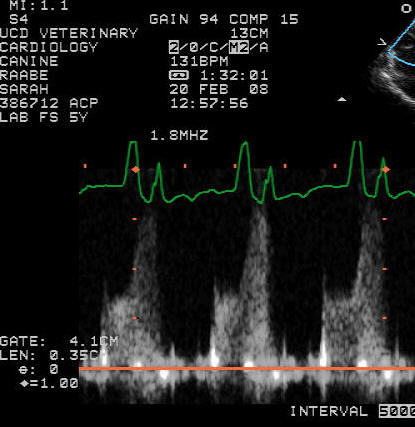Screen dimensions: 415x427
Task: Click the orange Doppler baseline
Action: 247,368
